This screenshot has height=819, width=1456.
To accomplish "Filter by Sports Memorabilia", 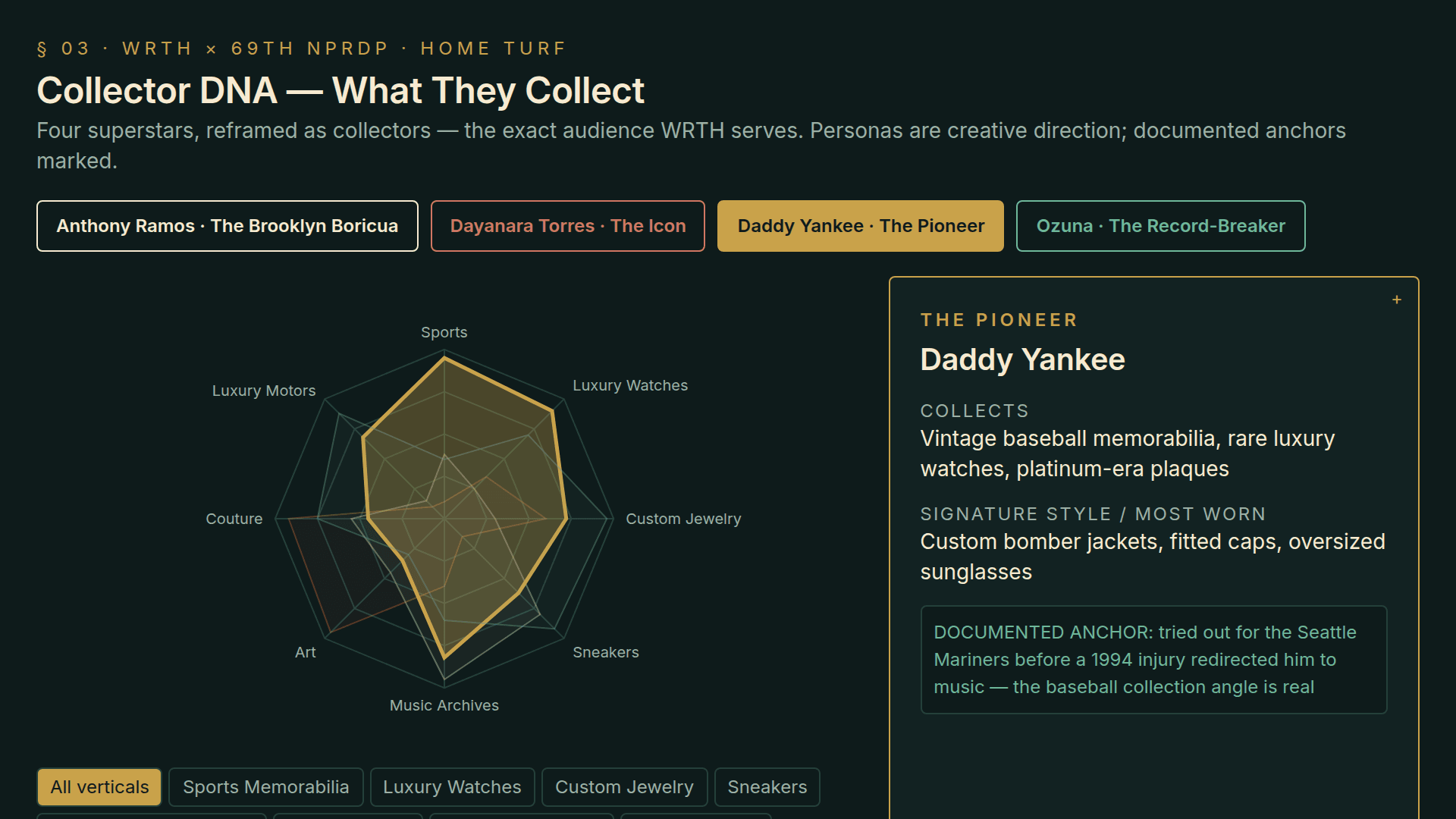I will point(266,787).
